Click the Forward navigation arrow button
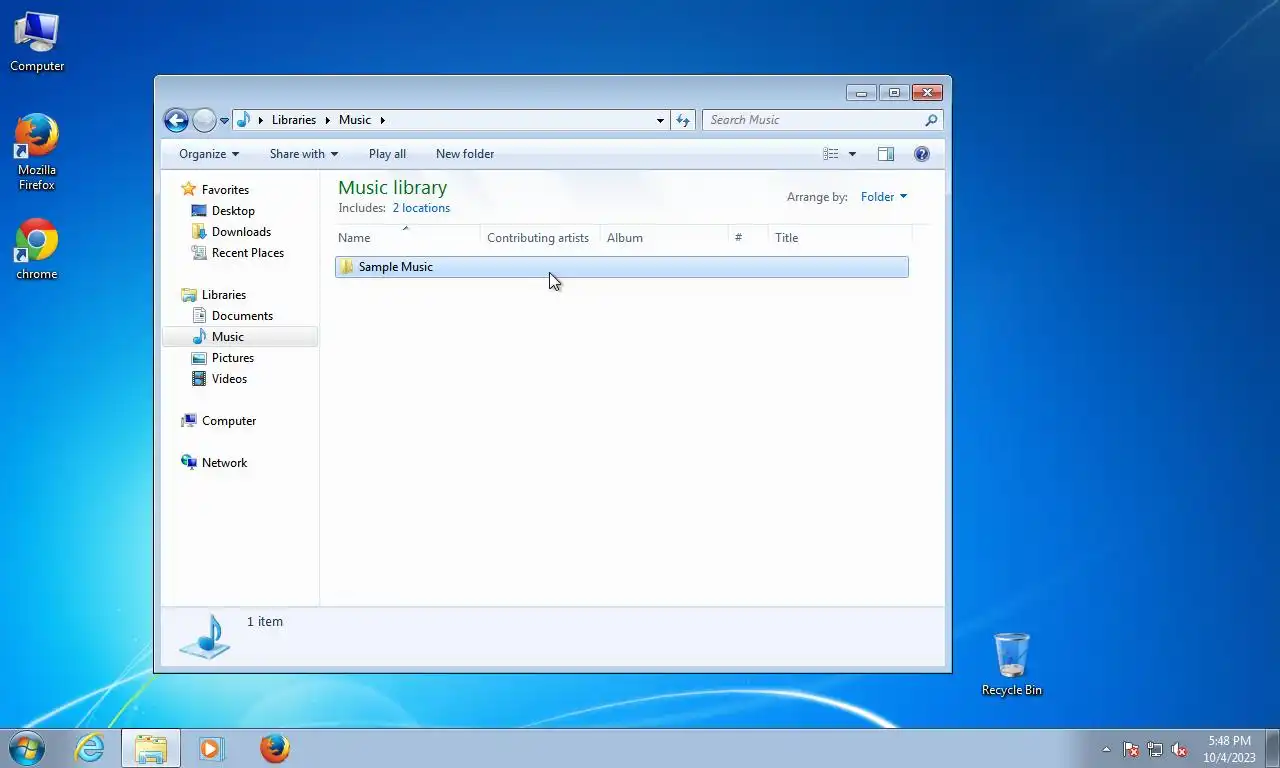This screenshot has height=768, width=1280. 204,120
